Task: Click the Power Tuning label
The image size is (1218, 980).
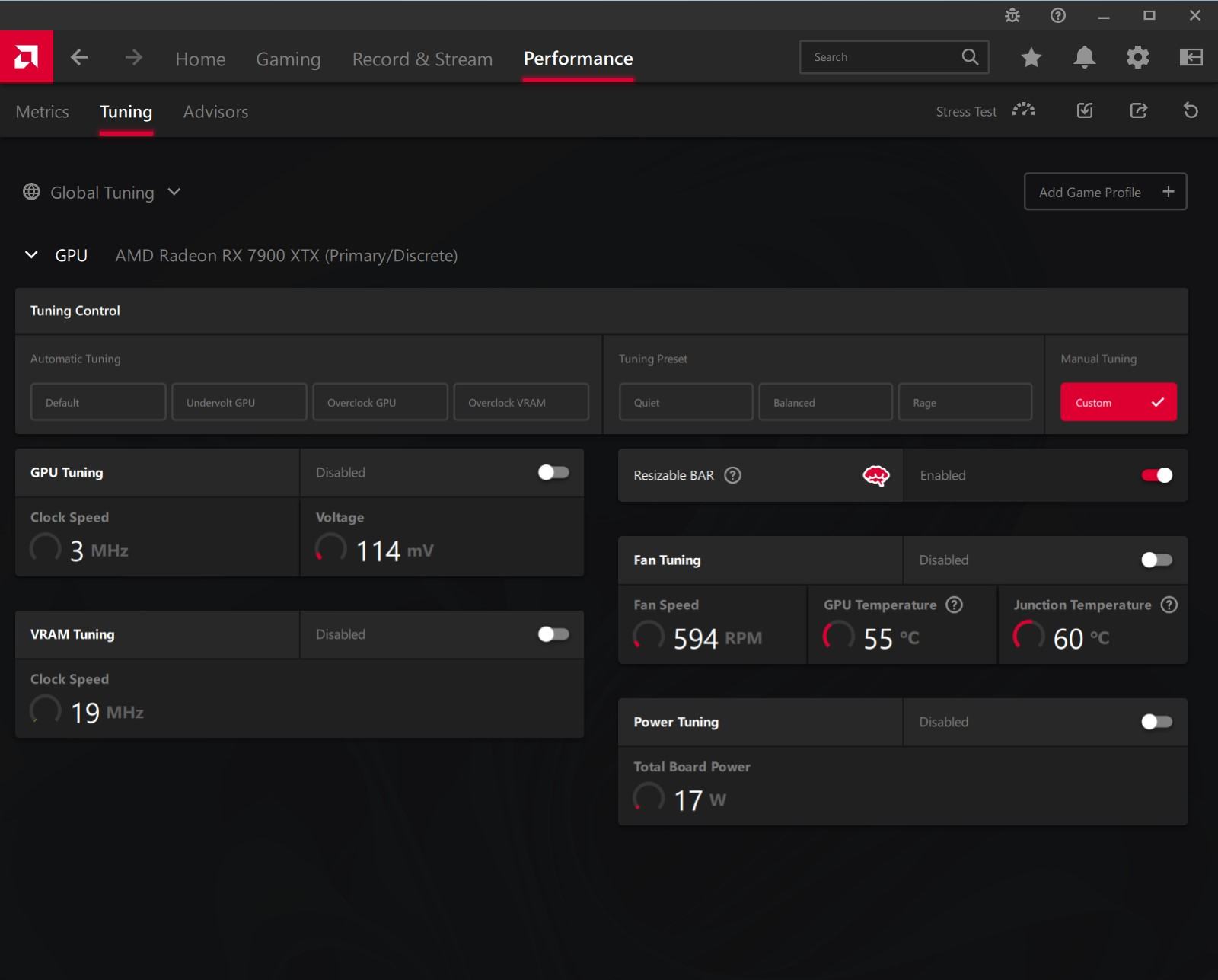Action: (676, 722)
